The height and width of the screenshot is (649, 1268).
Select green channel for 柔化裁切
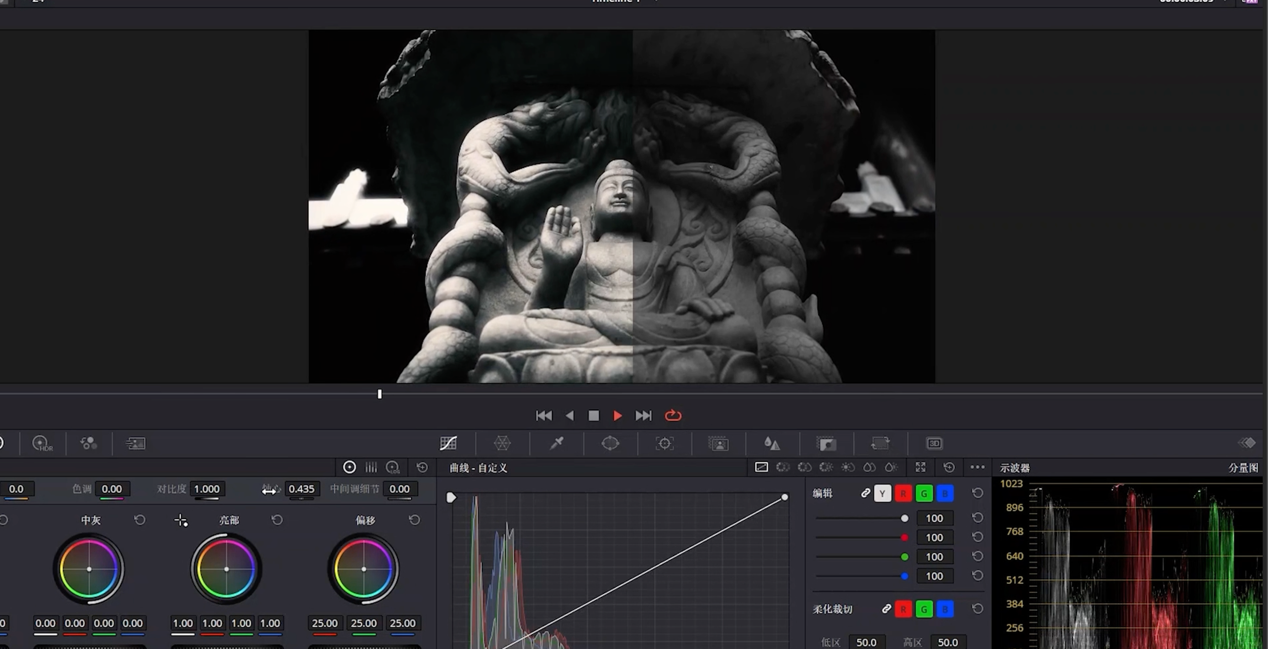tap(924, 609)
